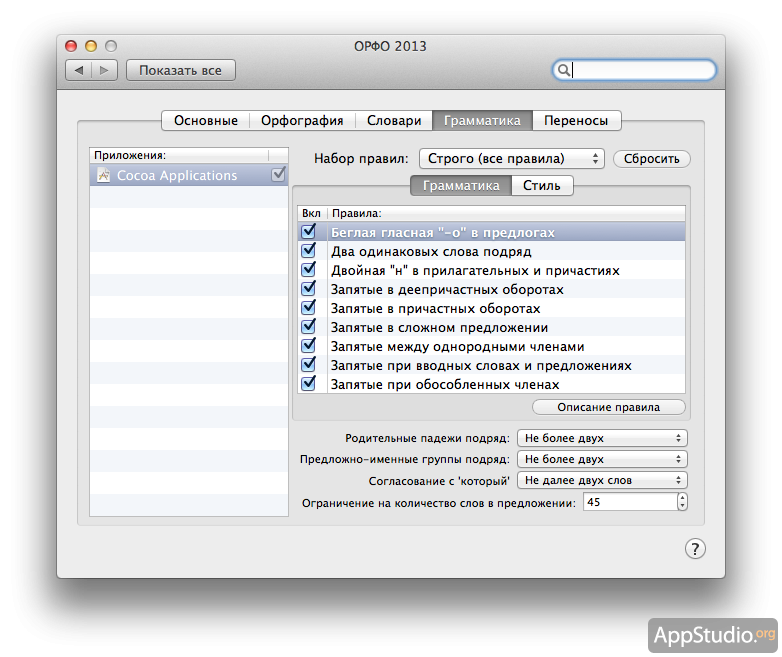Toggle checkbox Запятые в деепричастных оборотах

[309, 288]
